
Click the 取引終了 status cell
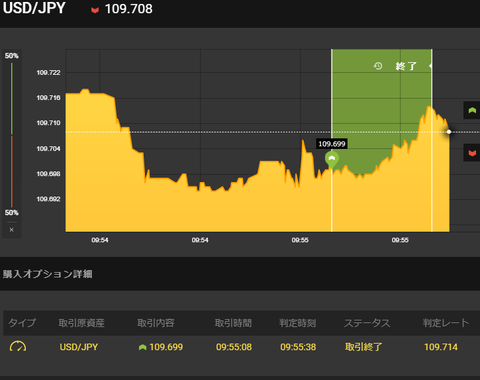tap(363, 347)
